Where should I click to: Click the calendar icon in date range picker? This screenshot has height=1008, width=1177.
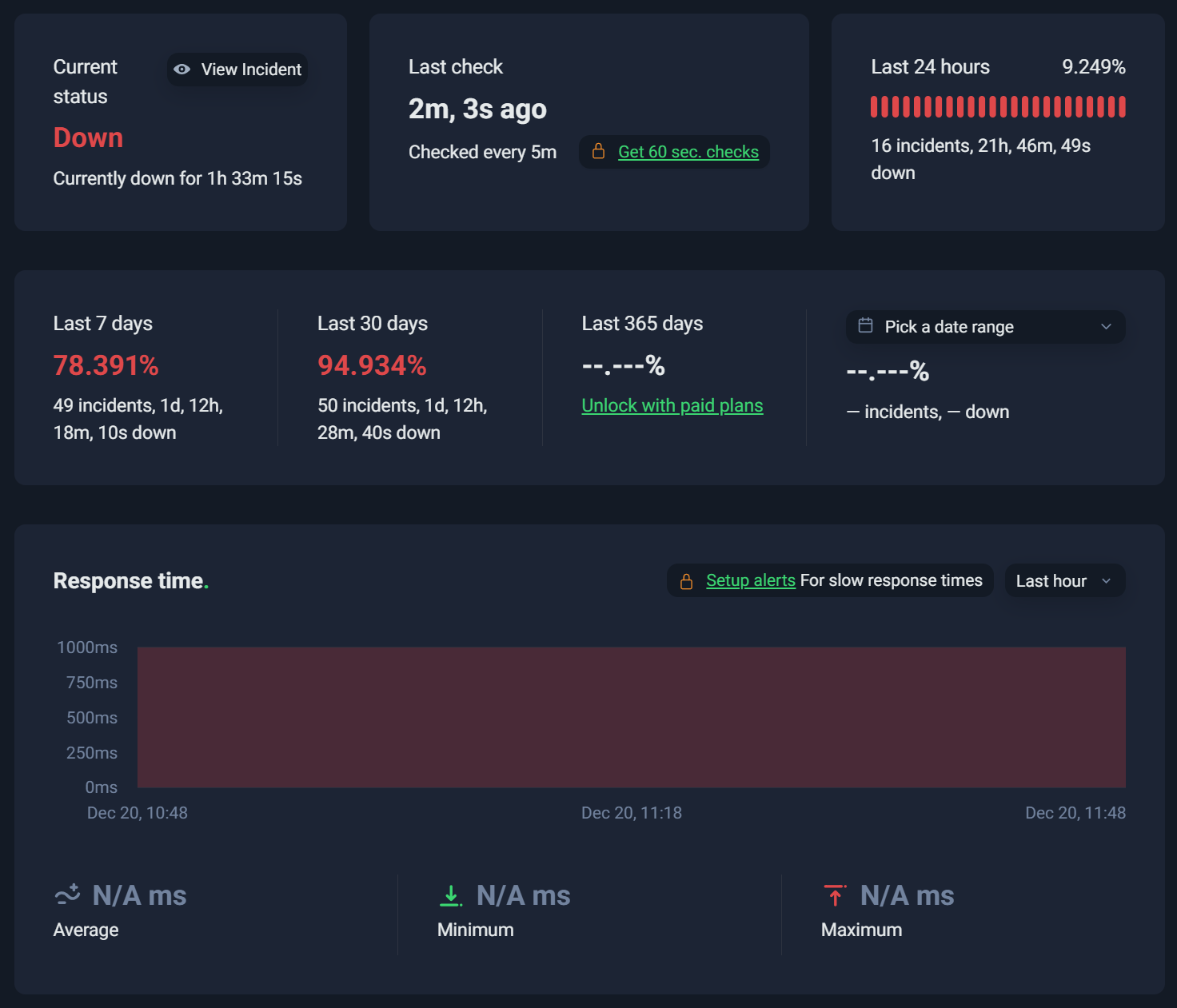point(865,325)
